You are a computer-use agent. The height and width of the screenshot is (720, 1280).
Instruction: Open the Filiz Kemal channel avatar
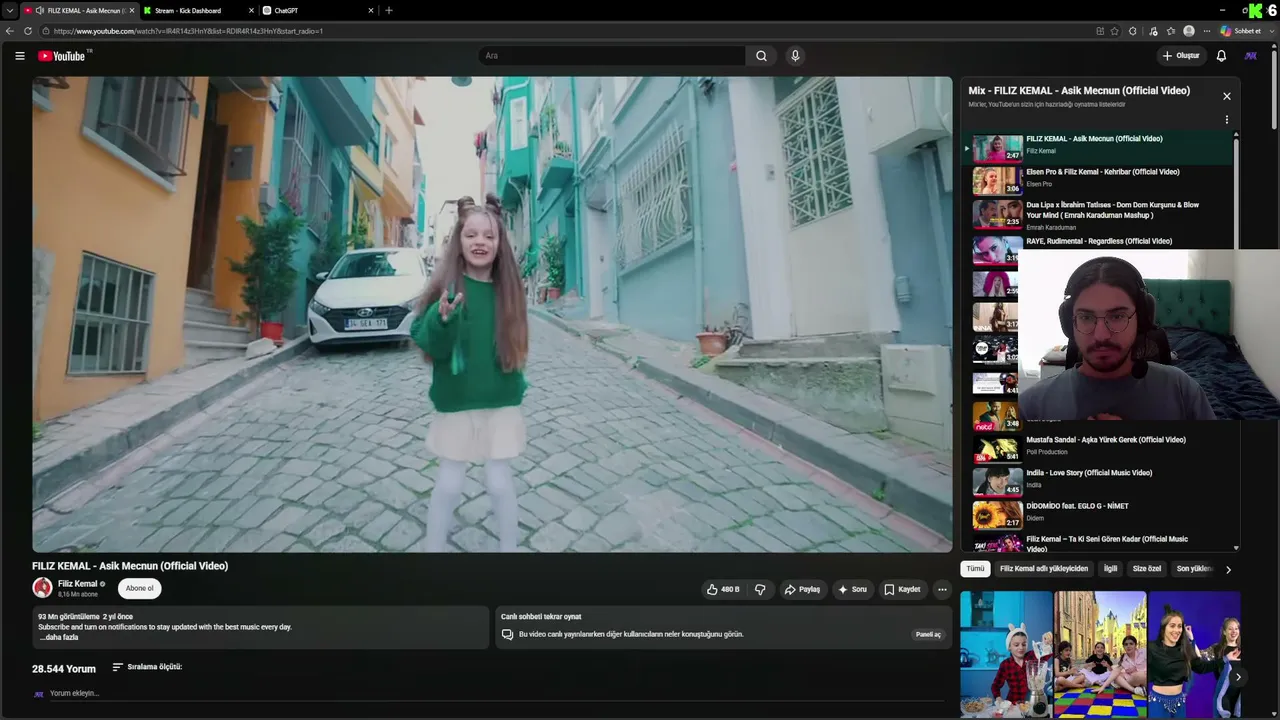(42, 588)
